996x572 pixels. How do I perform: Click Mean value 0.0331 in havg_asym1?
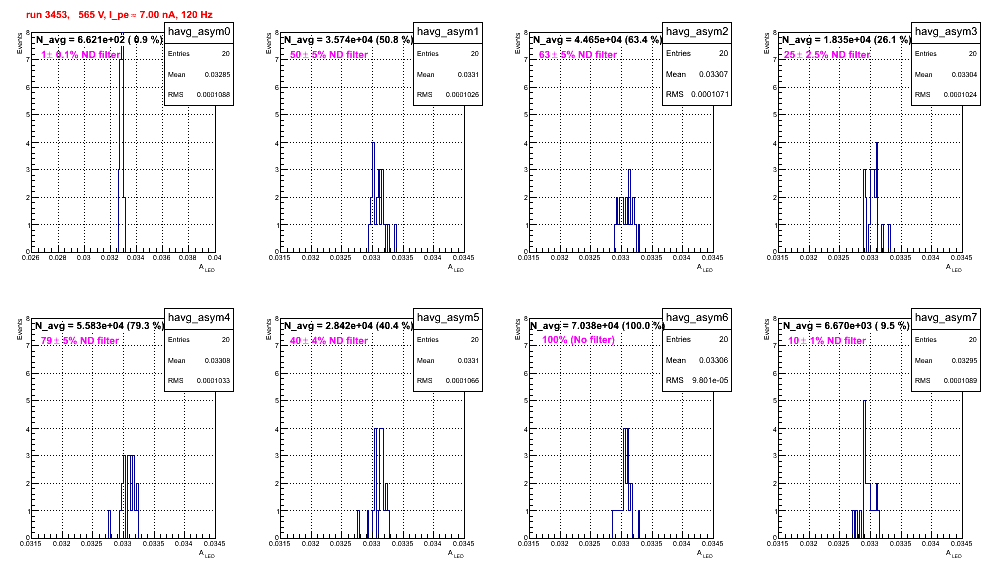pos(470,75)
